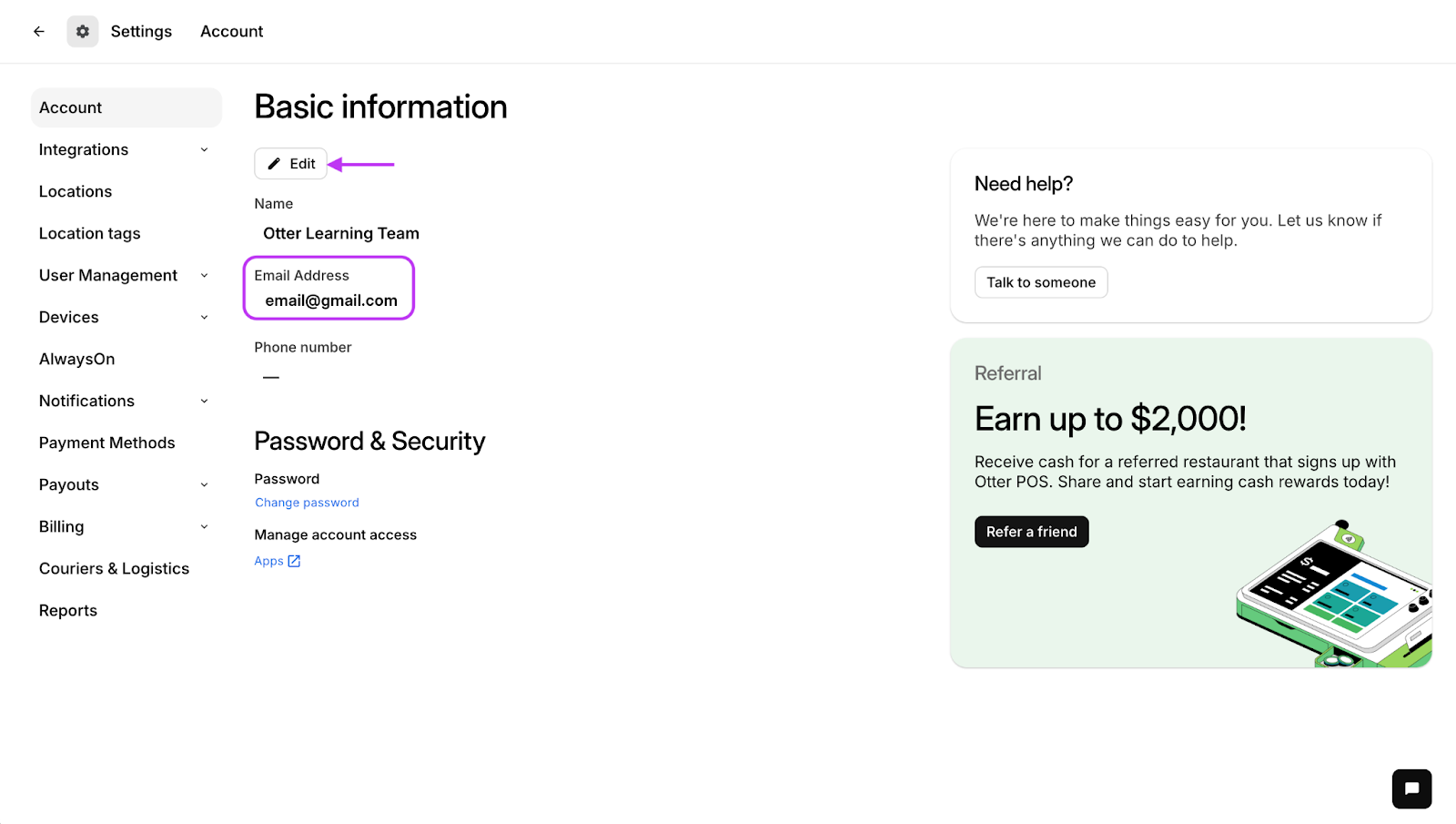Click the Change password link
The image size is (1456, 824).
tap(307, 503)
